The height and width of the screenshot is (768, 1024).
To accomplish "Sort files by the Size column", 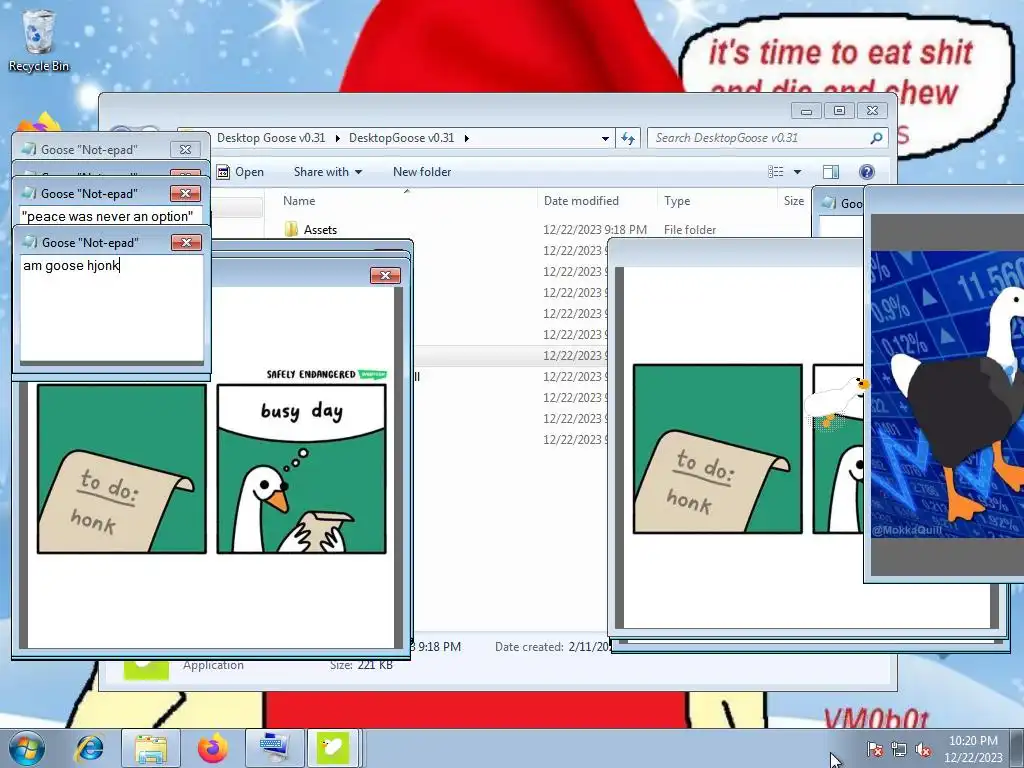I will (x=794, y=200).
